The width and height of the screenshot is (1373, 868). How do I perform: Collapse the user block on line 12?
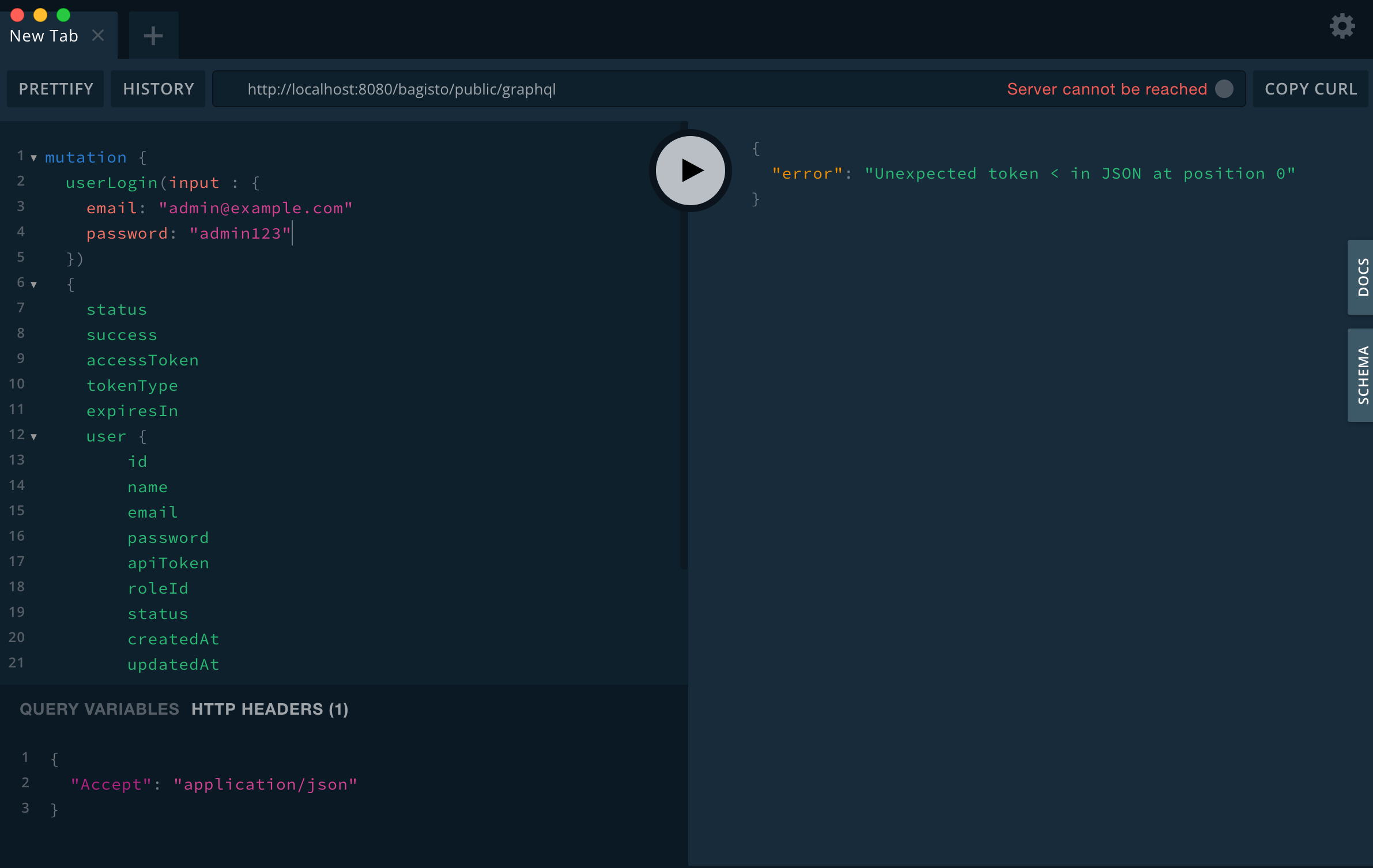(x=33, y=437)
